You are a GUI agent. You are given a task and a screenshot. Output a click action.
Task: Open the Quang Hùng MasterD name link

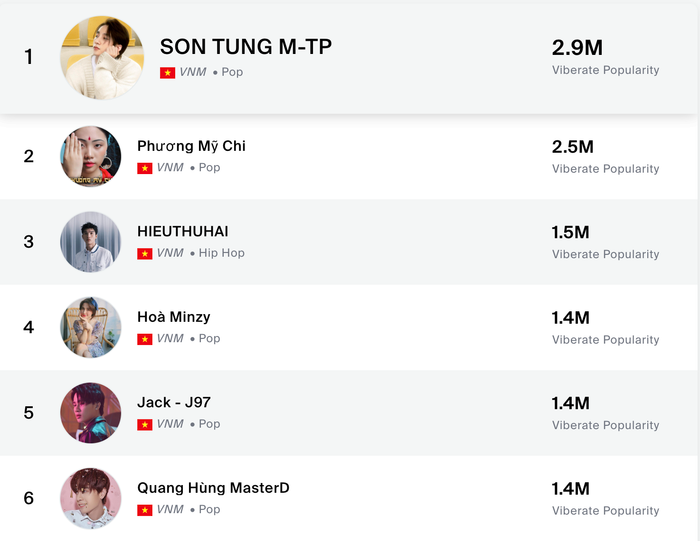[213, 488]
